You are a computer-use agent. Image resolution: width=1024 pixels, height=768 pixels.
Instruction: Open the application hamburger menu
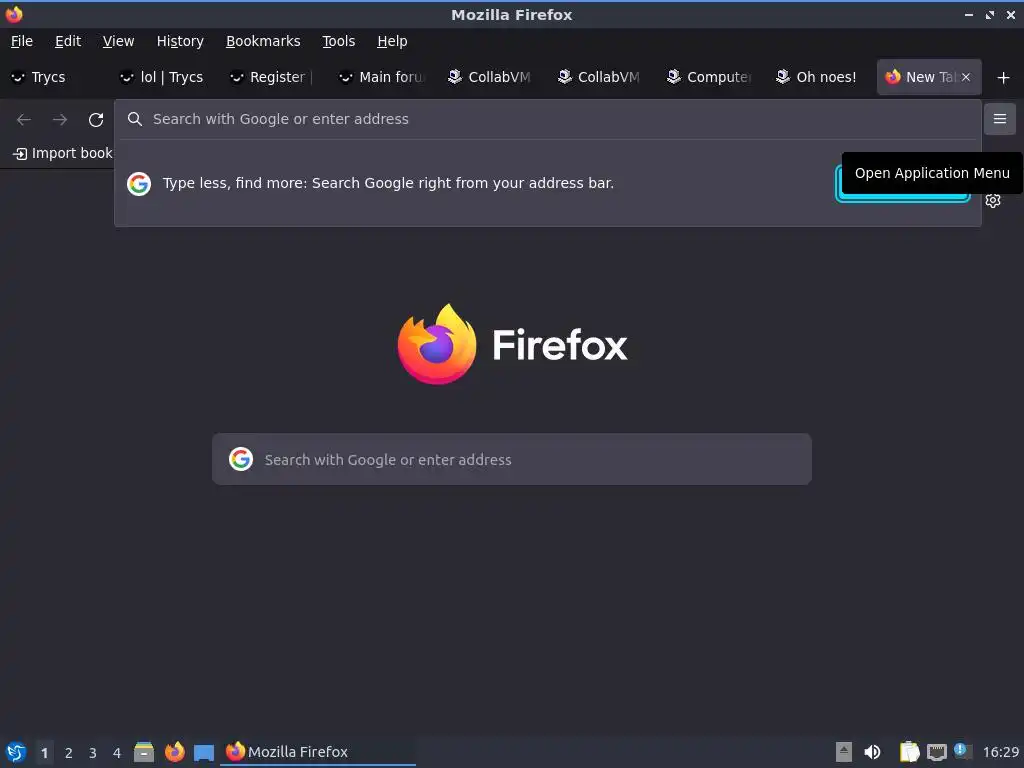click(999, 119)
